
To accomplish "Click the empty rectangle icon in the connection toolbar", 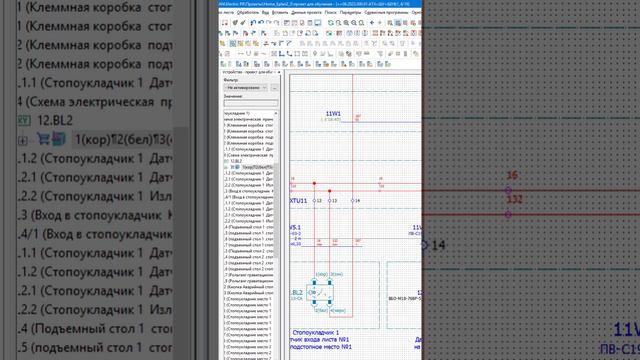I will click(297, 54).
